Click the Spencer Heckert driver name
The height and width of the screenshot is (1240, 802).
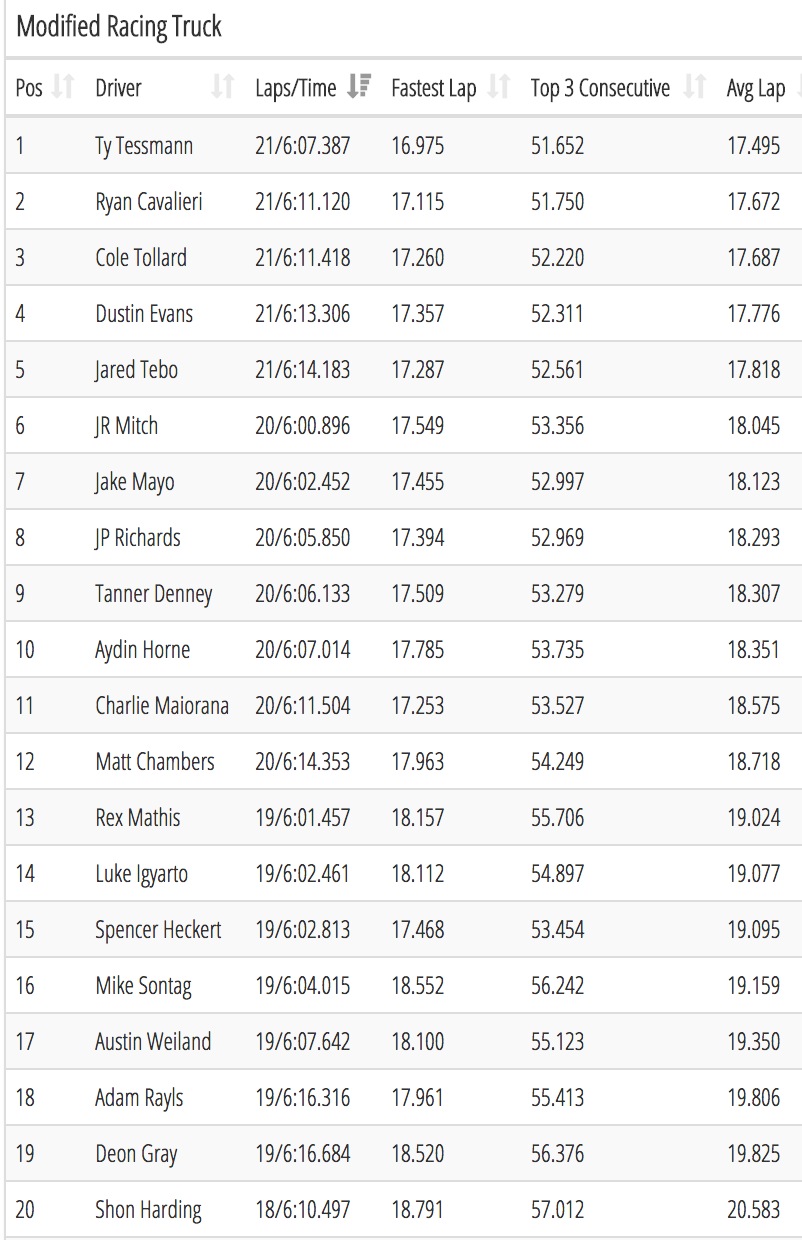click(x=158, y=930)
